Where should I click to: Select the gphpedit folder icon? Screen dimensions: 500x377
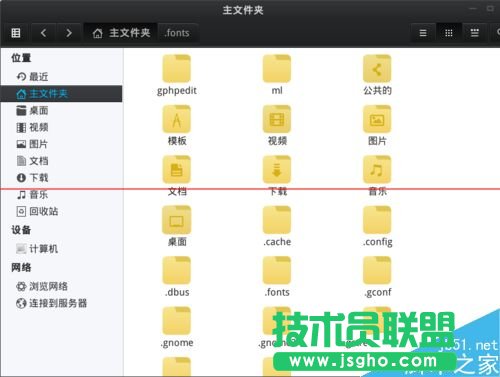[x=177, y=69]
